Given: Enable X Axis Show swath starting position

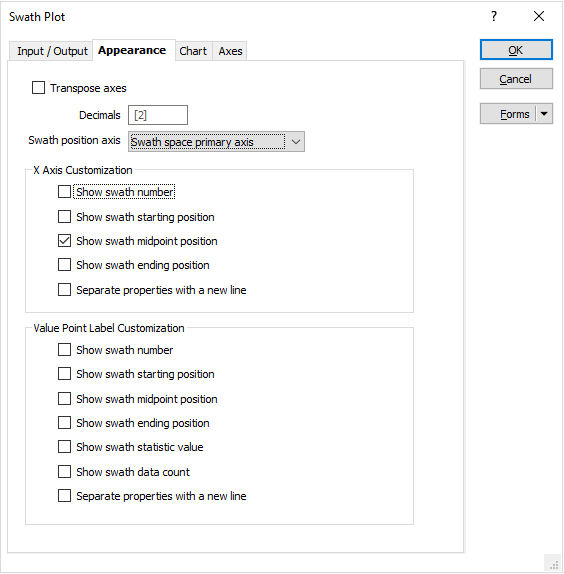Looking at the screenshot, I should [x=64, y=217].
